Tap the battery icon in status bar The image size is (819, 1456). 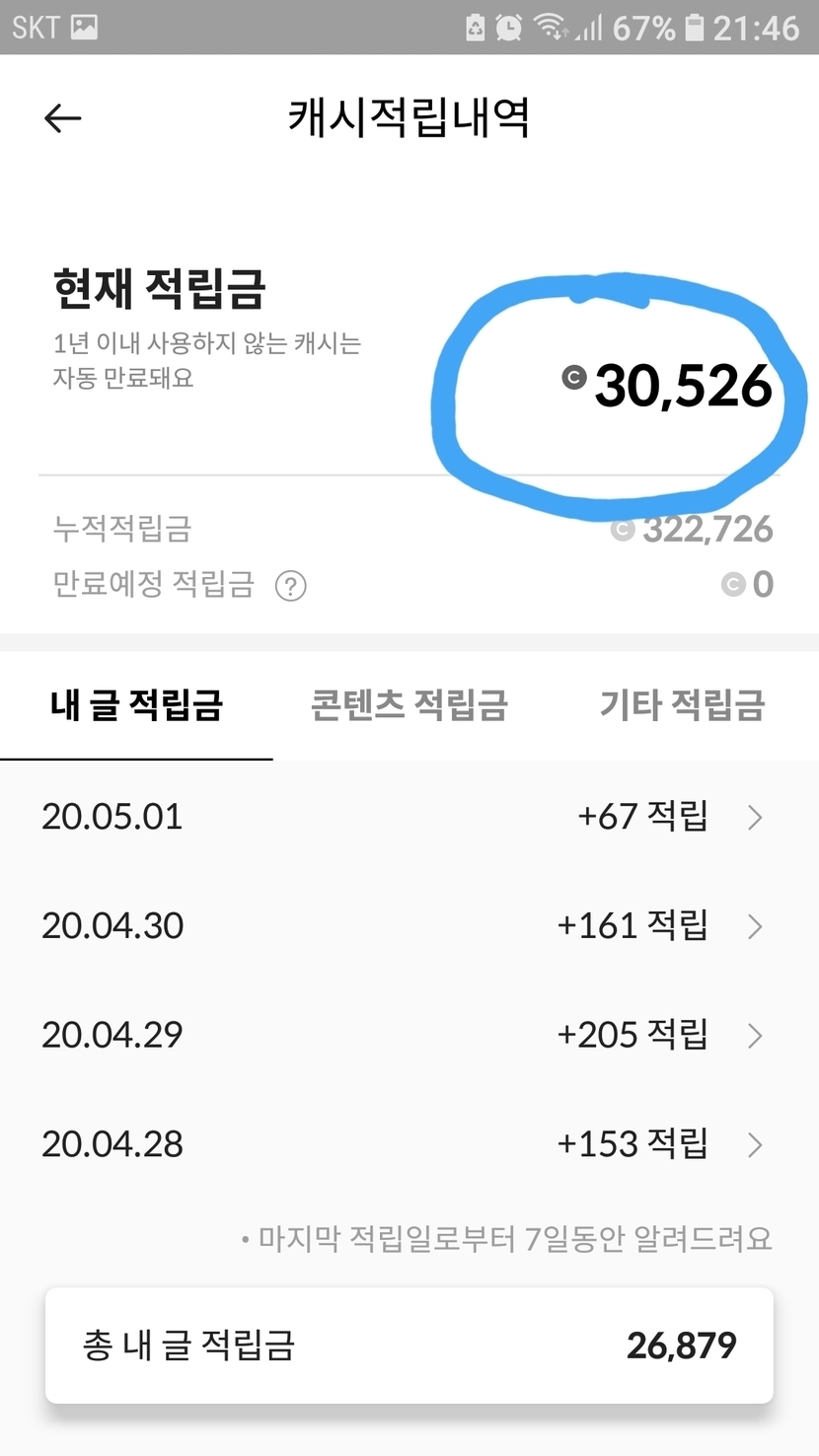695,28
